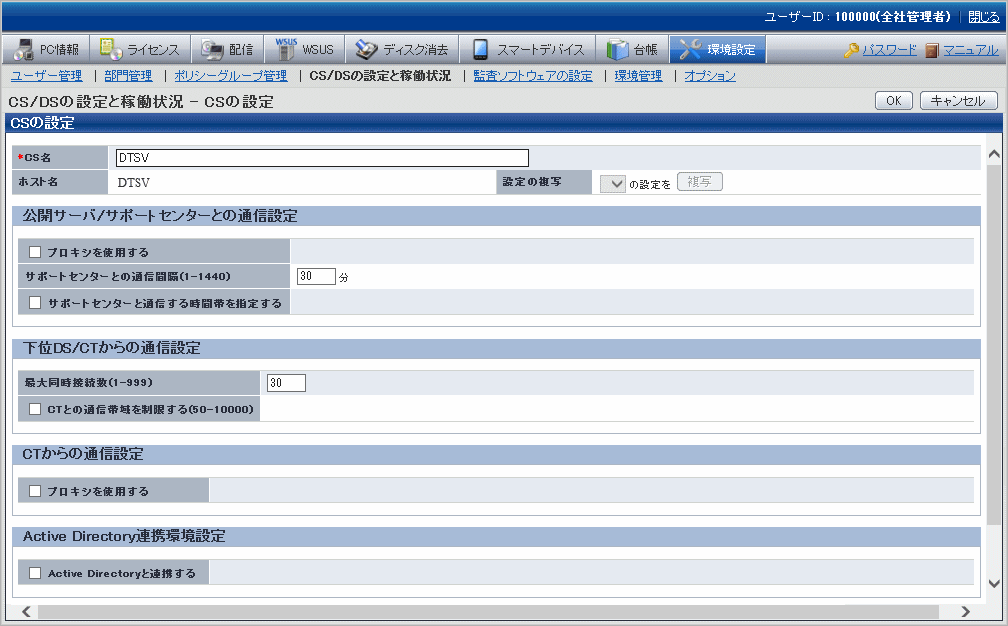Click the キャンセル button

click(x=958, y=100)
